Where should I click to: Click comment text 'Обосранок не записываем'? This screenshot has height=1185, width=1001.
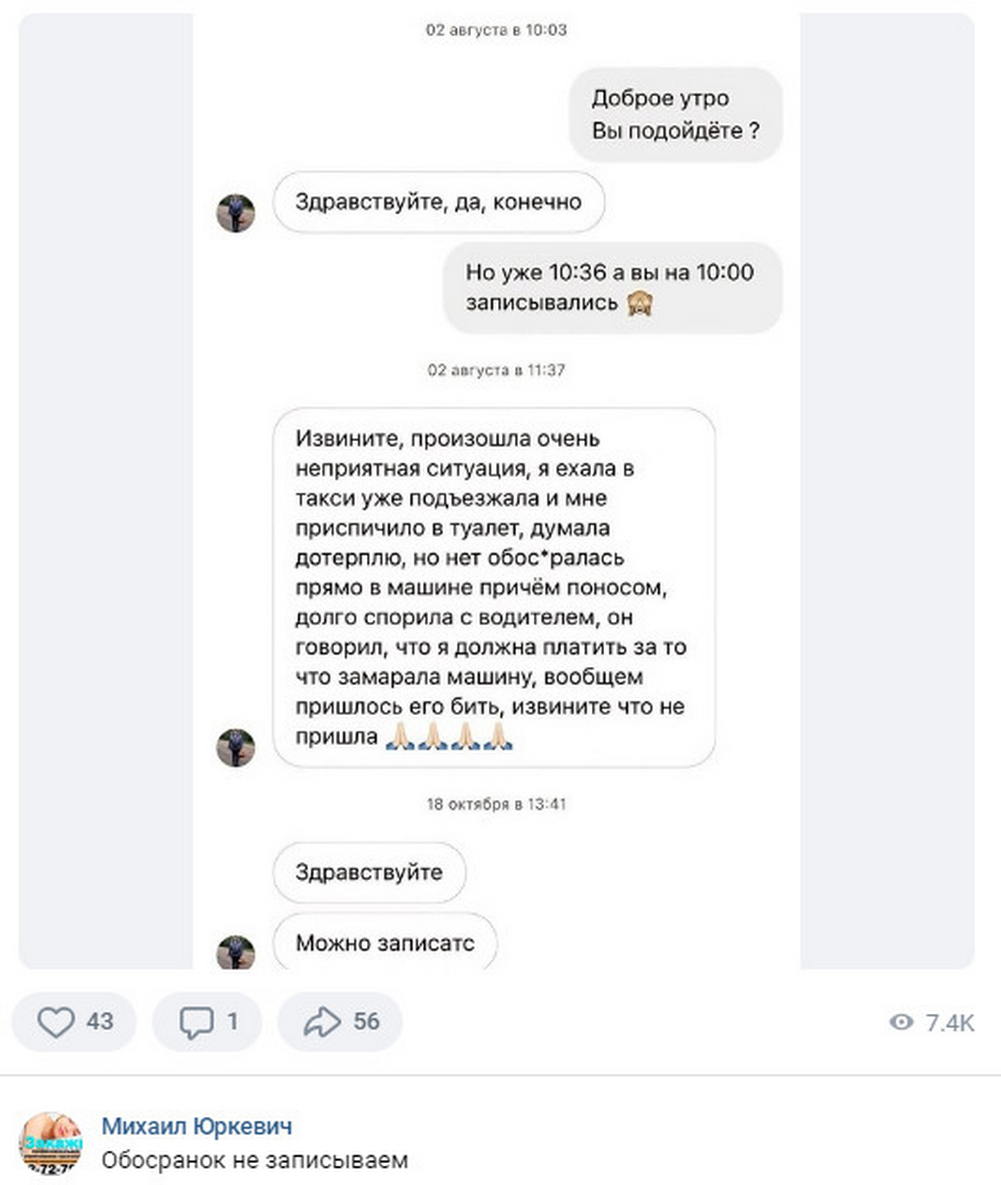[x=255, y=1160]
